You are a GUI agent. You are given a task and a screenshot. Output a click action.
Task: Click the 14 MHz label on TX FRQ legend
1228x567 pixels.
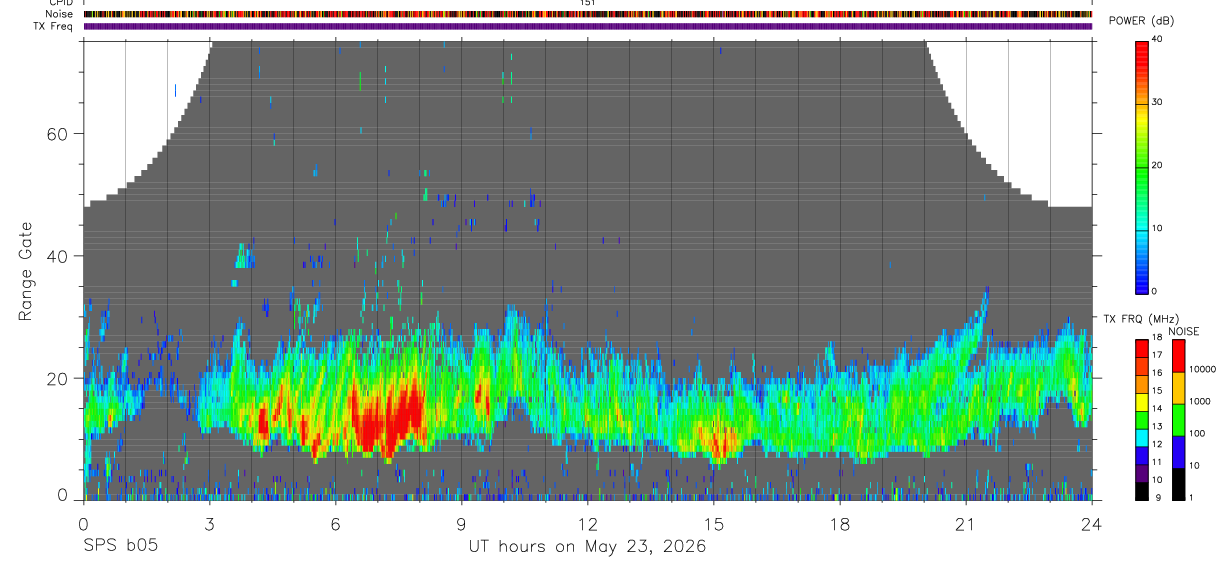[x=1157, y=408]
